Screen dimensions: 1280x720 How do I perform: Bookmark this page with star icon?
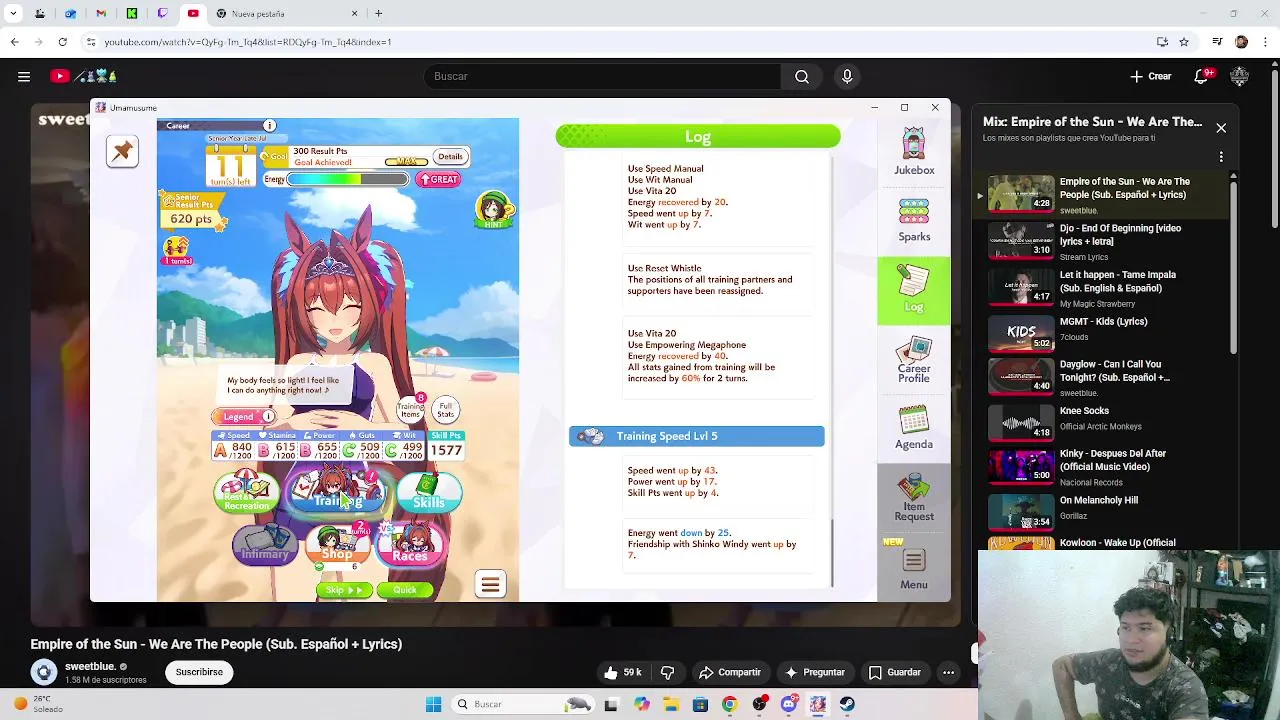coord(1184,42)
